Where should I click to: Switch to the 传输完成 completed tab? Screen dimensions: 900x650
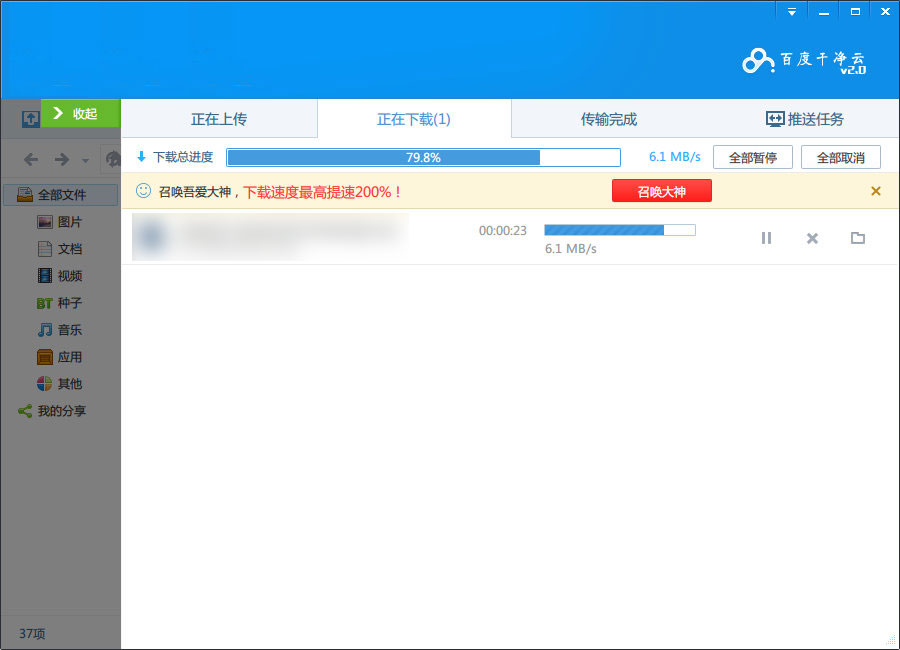point(607,118)
